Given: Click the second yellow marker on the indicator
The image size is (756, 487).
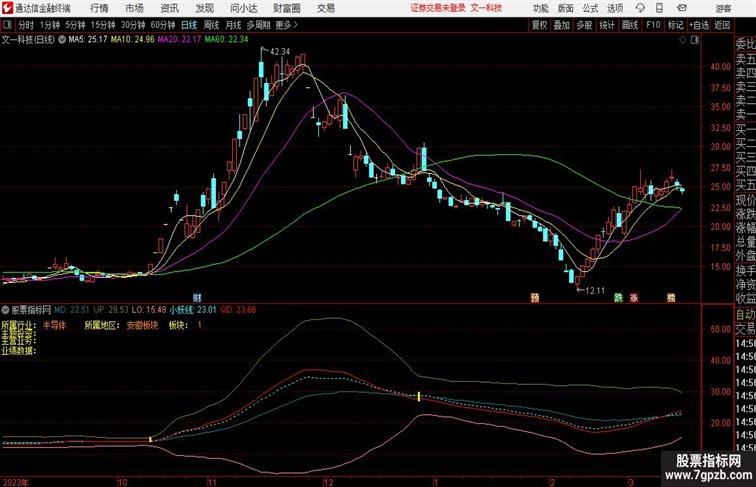Looking at the screenshot, I should (419, 396).
